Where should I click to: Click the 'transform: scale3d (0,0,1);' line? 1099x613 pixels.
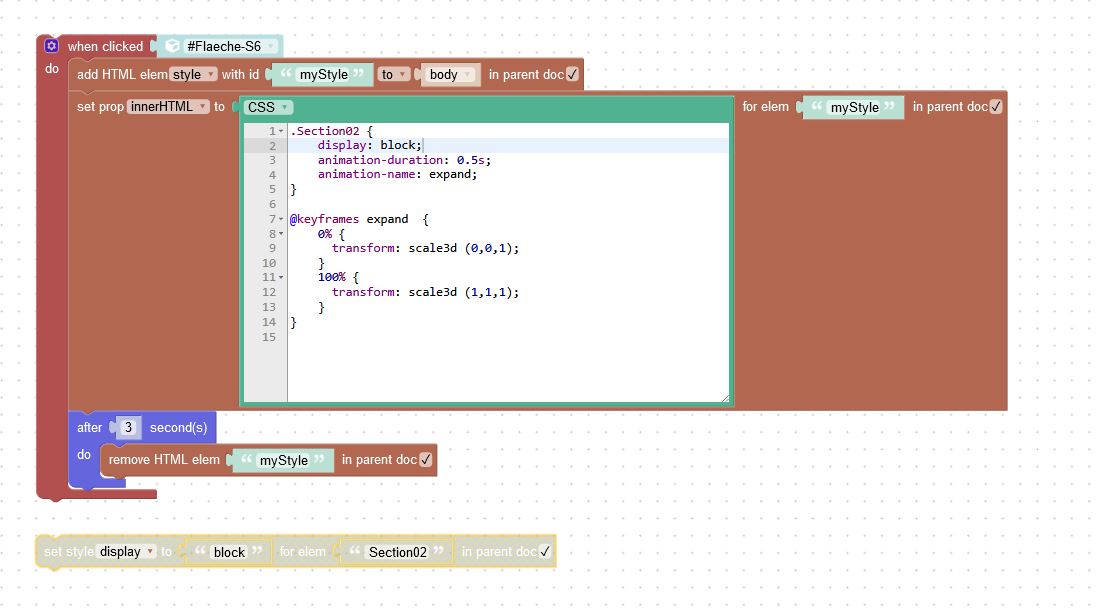click(x=425, y=248)
